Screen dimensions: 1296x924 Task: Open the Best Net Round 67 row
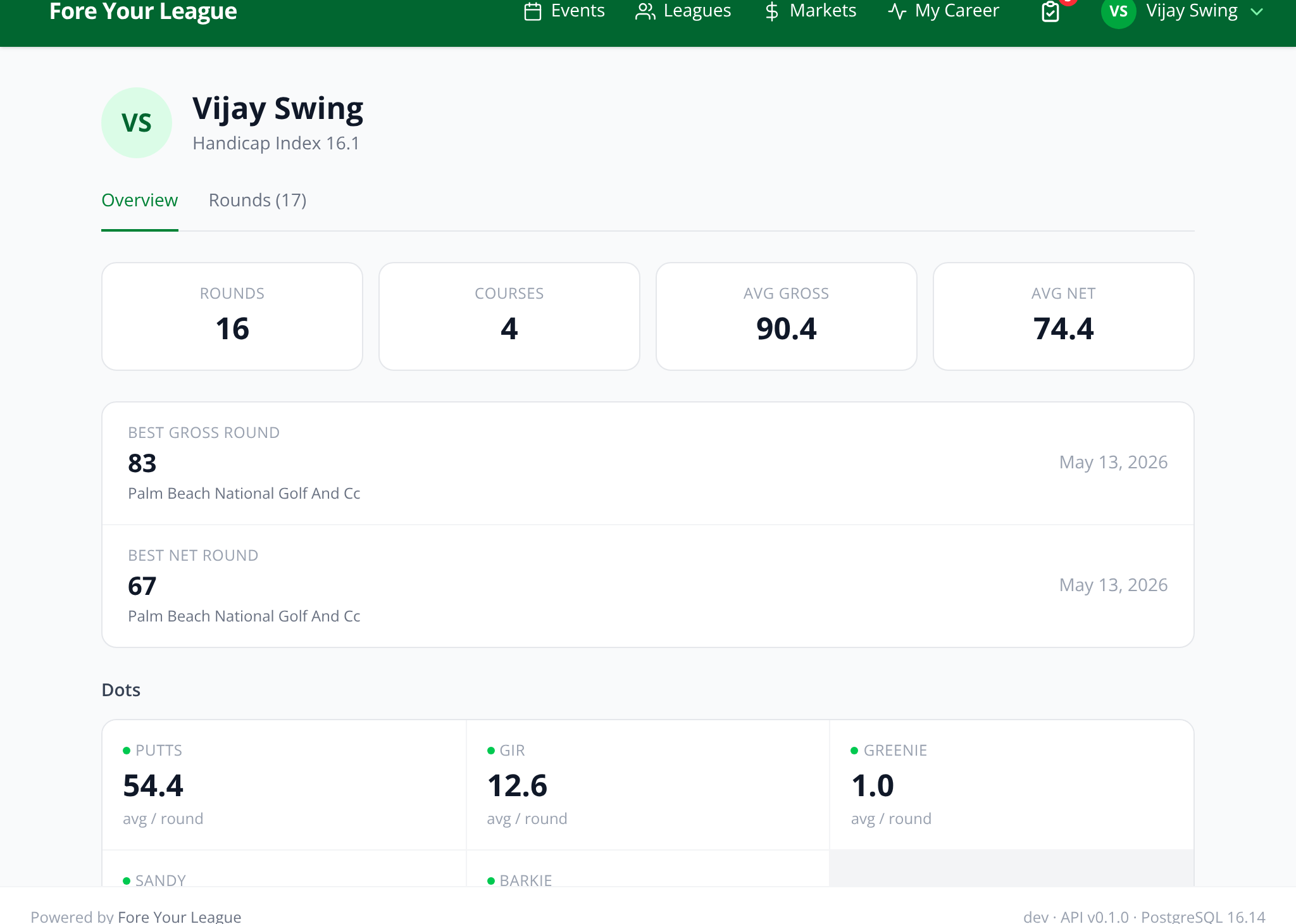[x=648, y=586]
